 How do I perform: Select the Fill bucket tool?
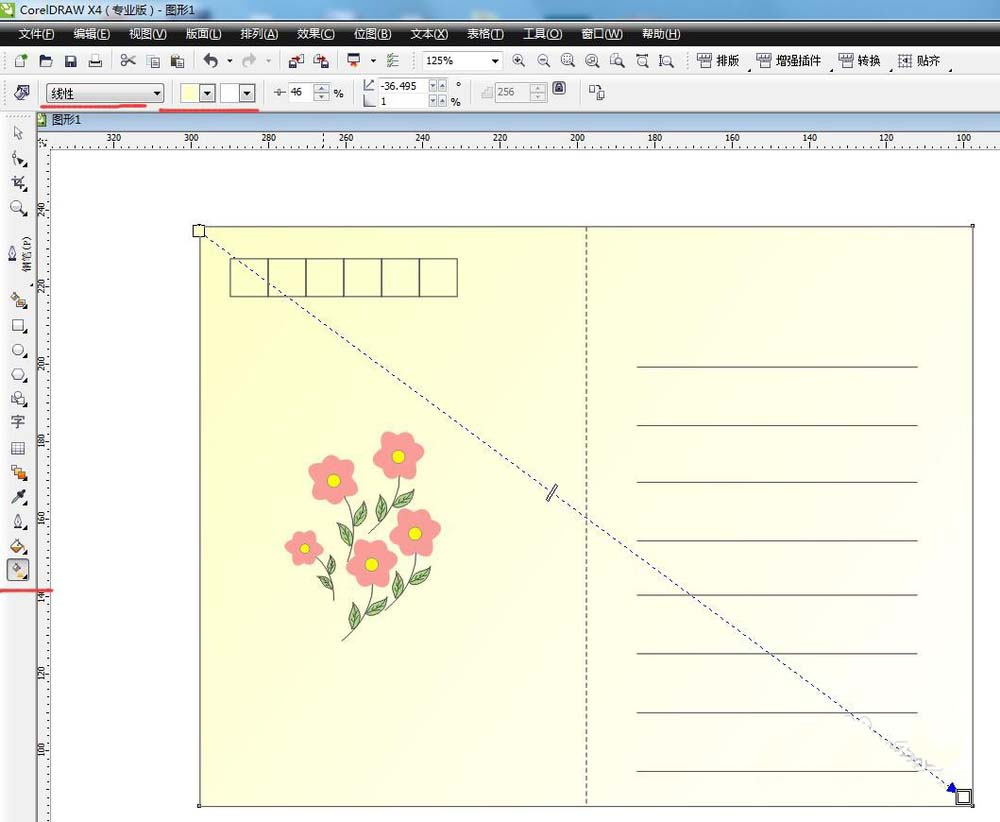(x=18, y=546)
